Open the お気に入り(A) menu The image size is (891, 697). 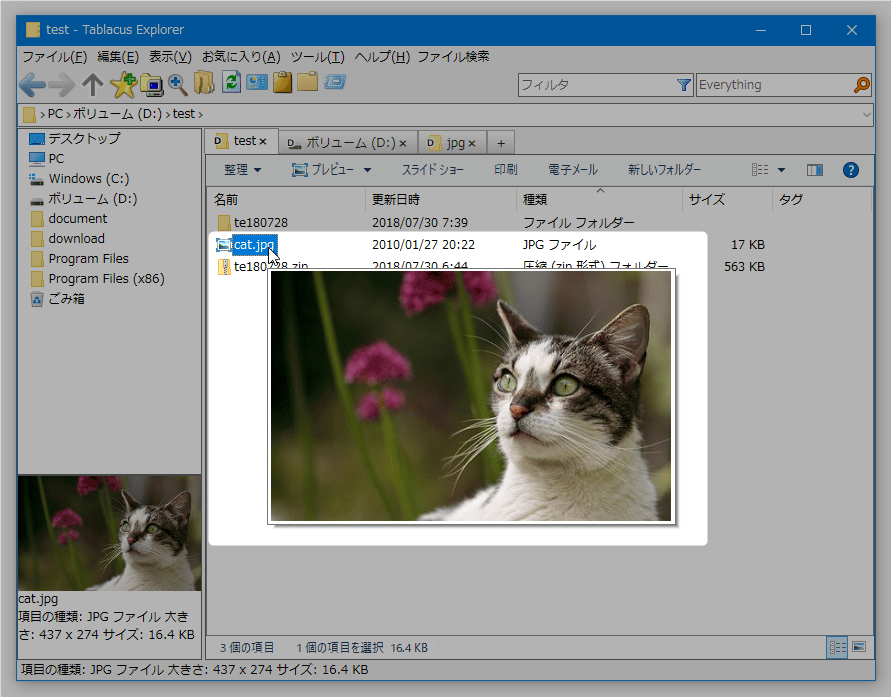(242, 57)
